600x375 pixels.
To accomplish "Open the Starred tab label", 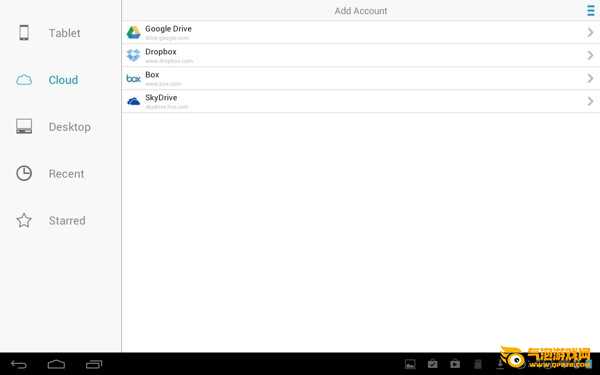I will point(67,221).
